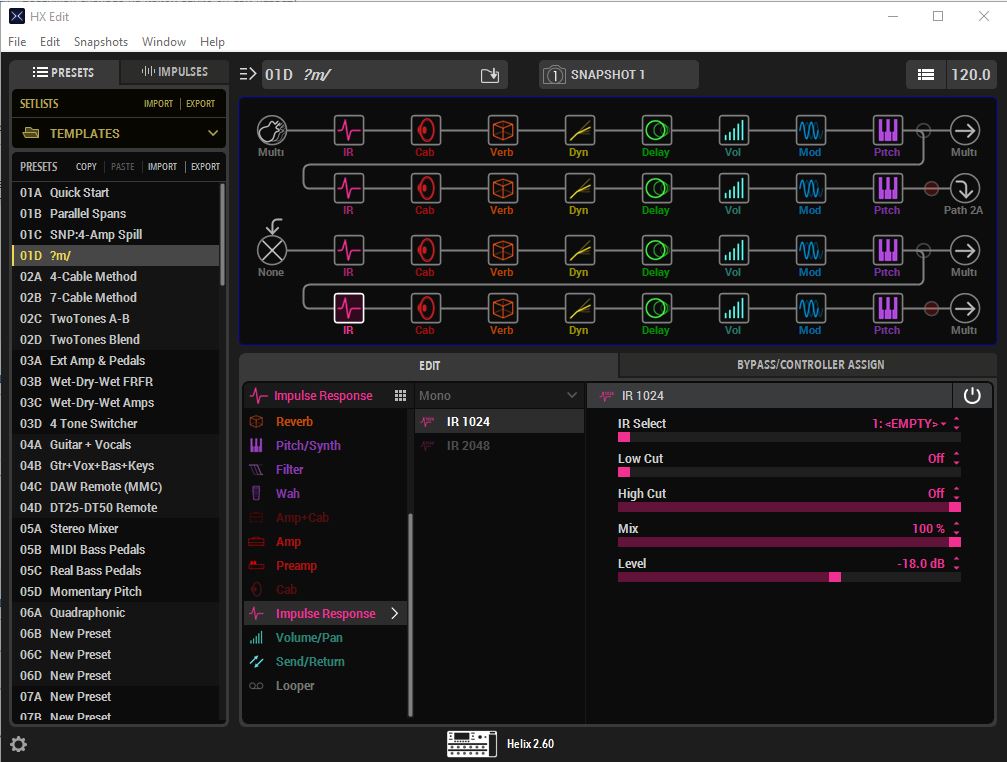Select the Verb block on Path 1A
1007x762 pixels.
[503, 130]
